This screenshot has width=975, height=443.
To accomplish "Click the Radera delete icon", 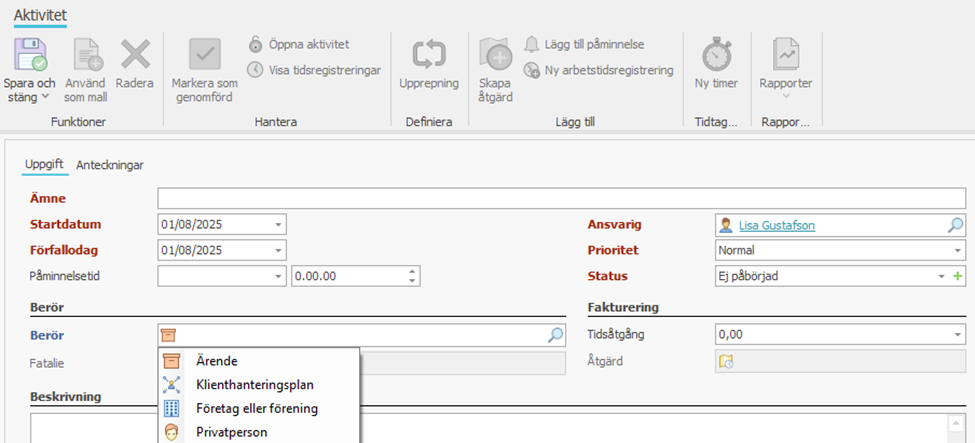I will (134, 55).
